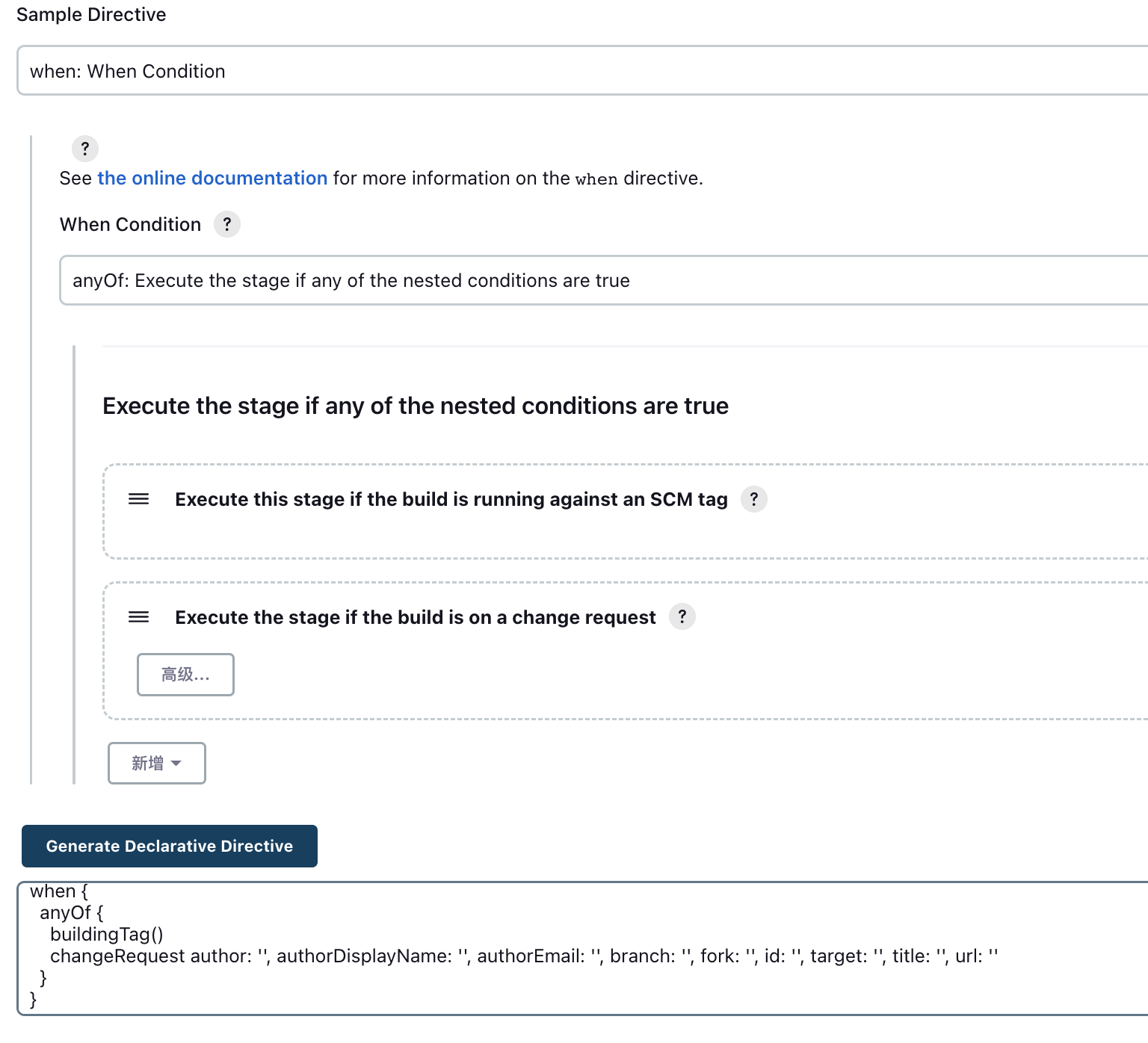
Task: Show help for When Condition label
Action: (x=227, y=224)
